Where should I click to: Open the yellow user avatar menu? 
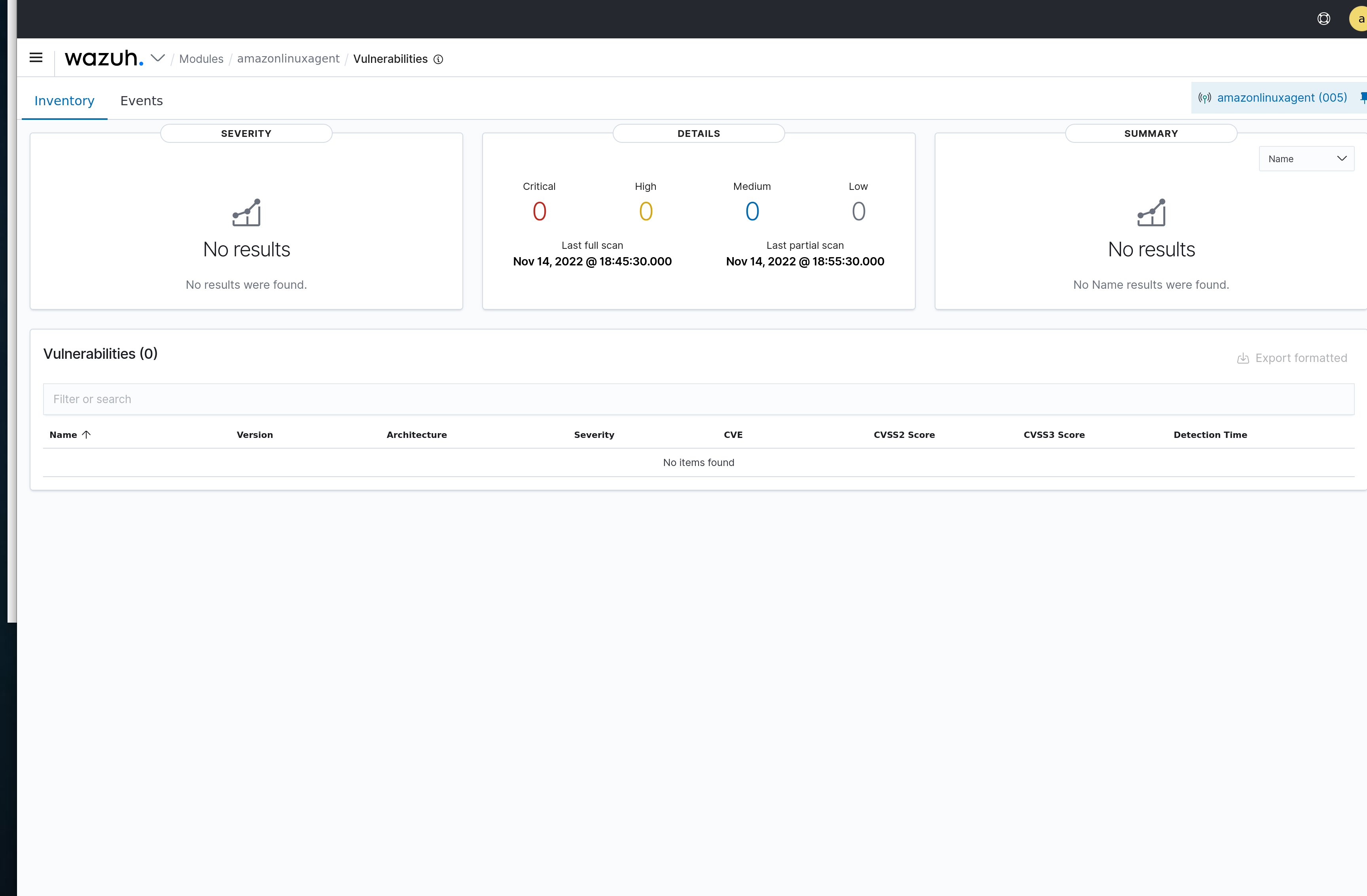point(1359,19)
